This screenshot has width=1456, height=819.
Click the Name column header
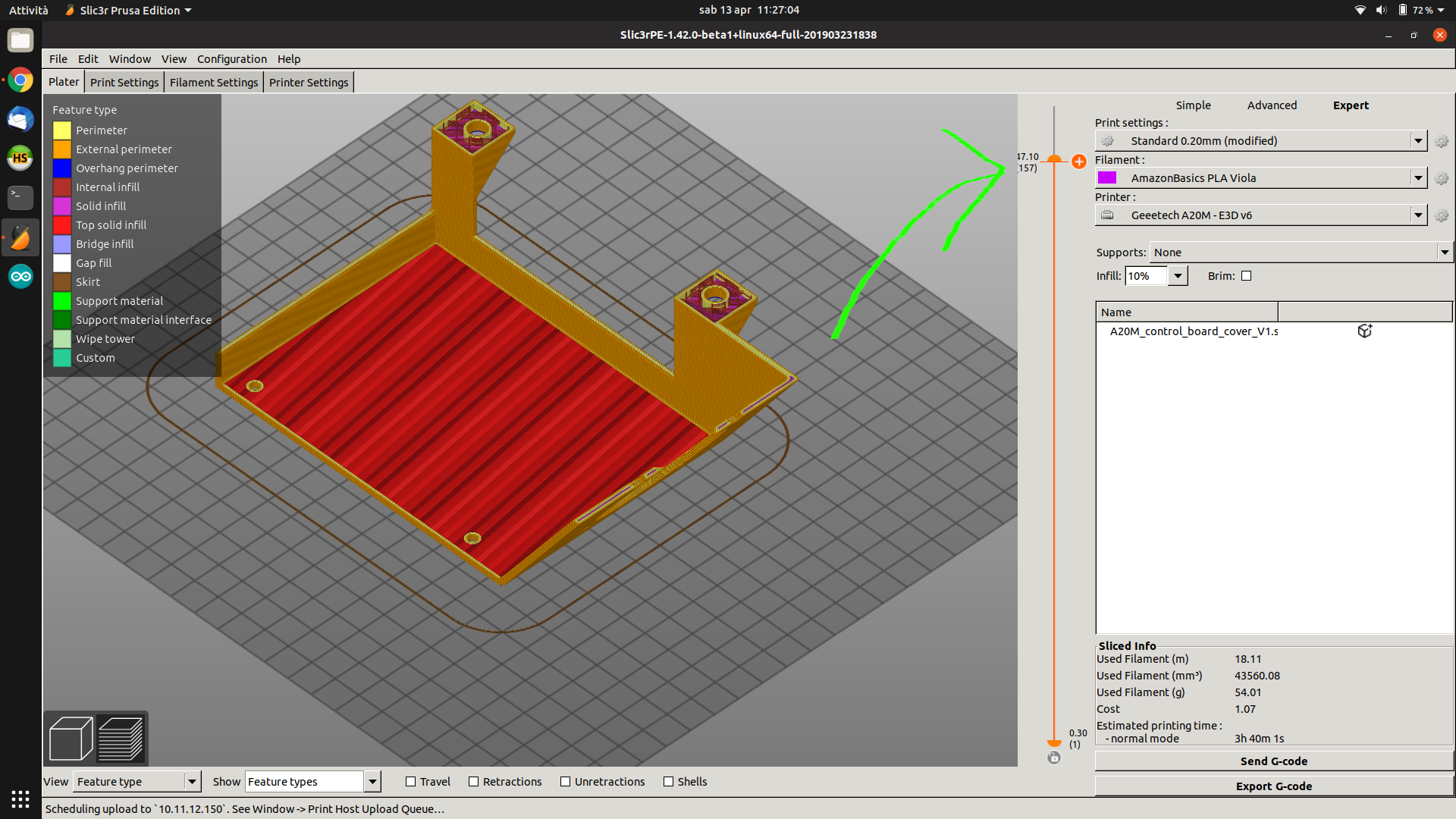1187,312
